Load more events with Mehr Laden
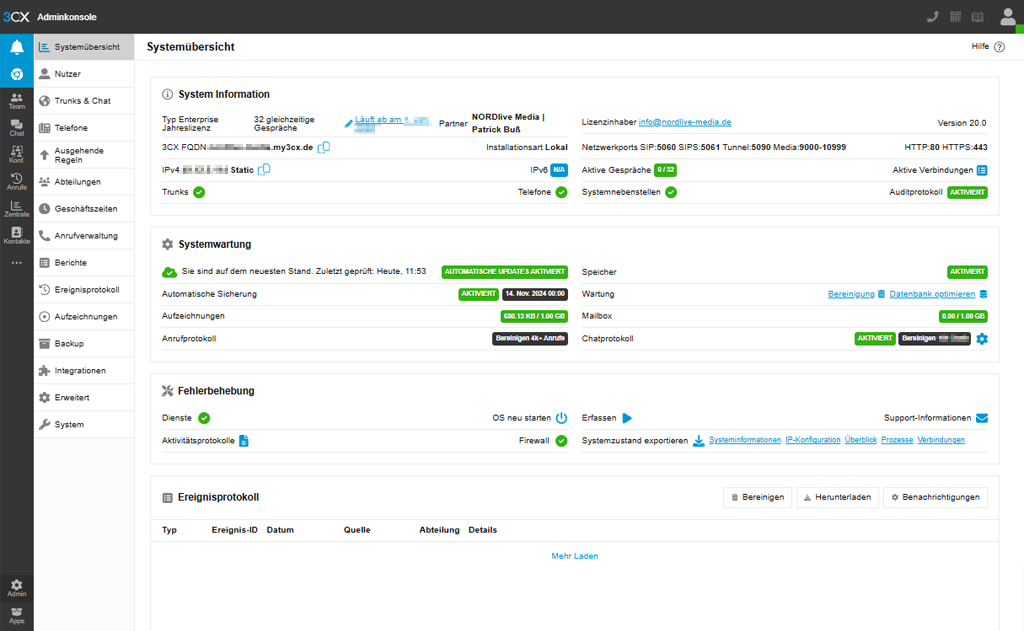 pos(574,556)
